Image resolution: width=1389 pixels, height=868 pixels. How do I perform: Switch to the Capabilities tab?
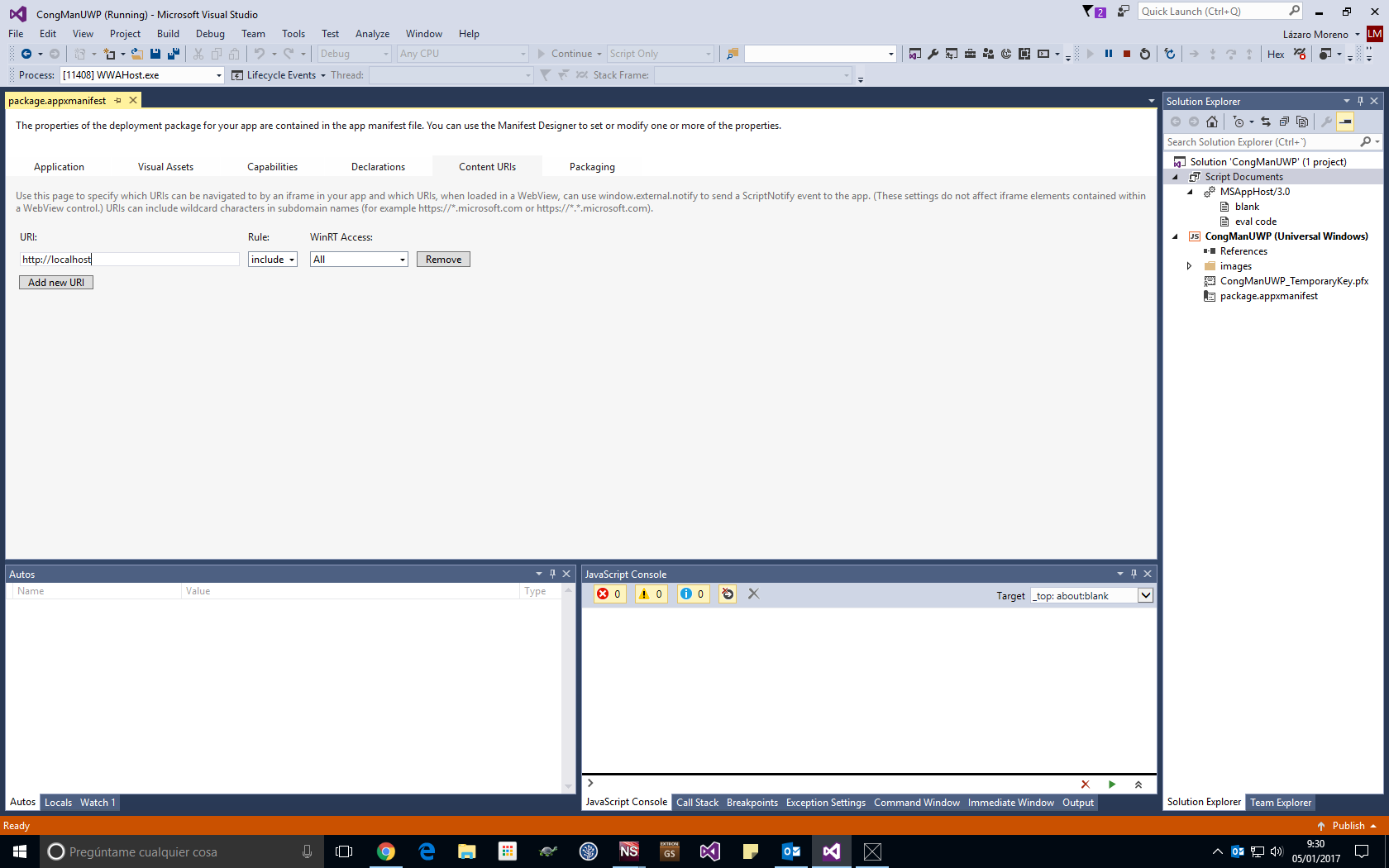click(x=272, y=167)
